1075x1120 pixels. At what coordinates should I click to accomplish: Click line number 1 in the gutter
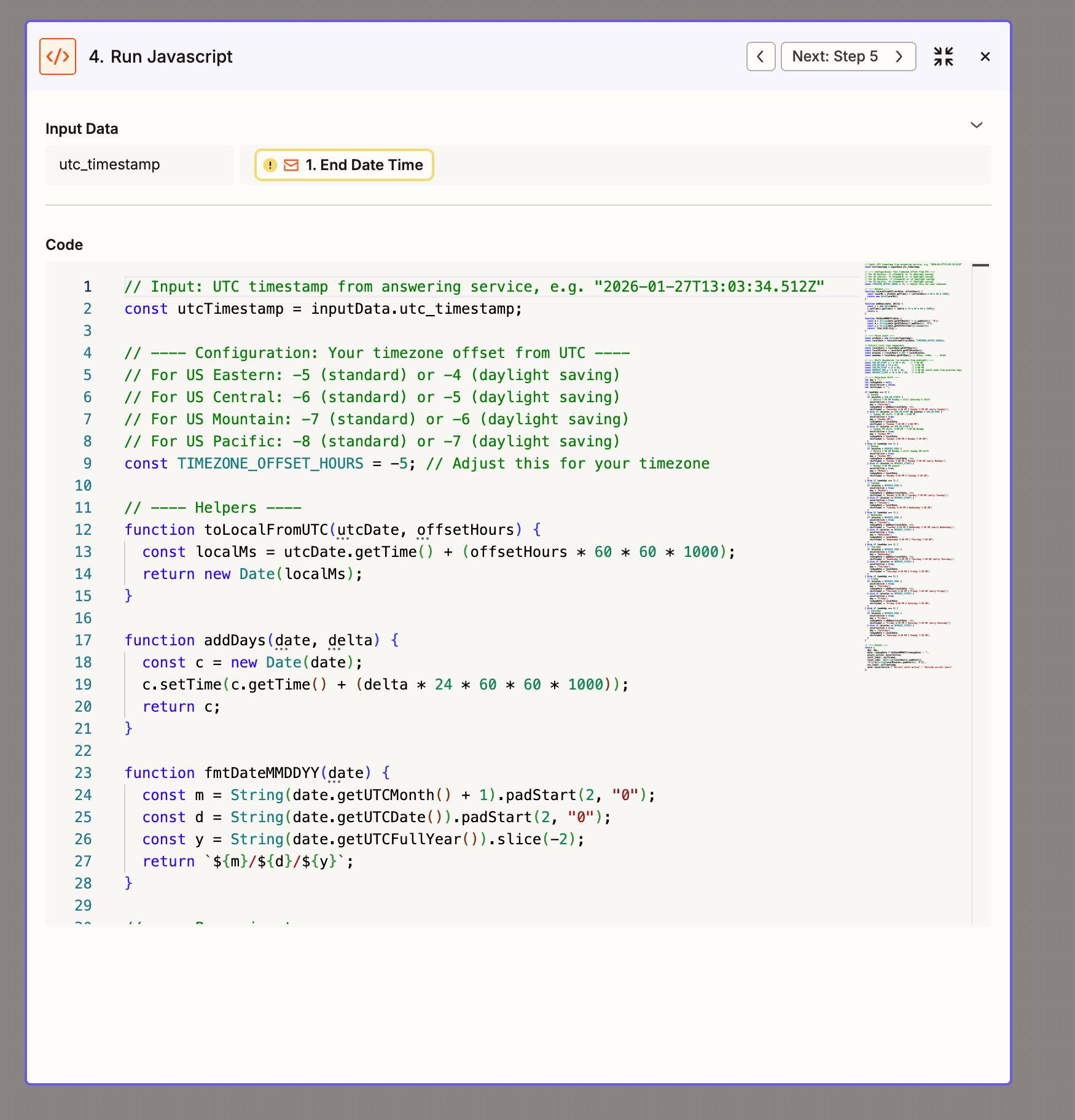[87, 286]
